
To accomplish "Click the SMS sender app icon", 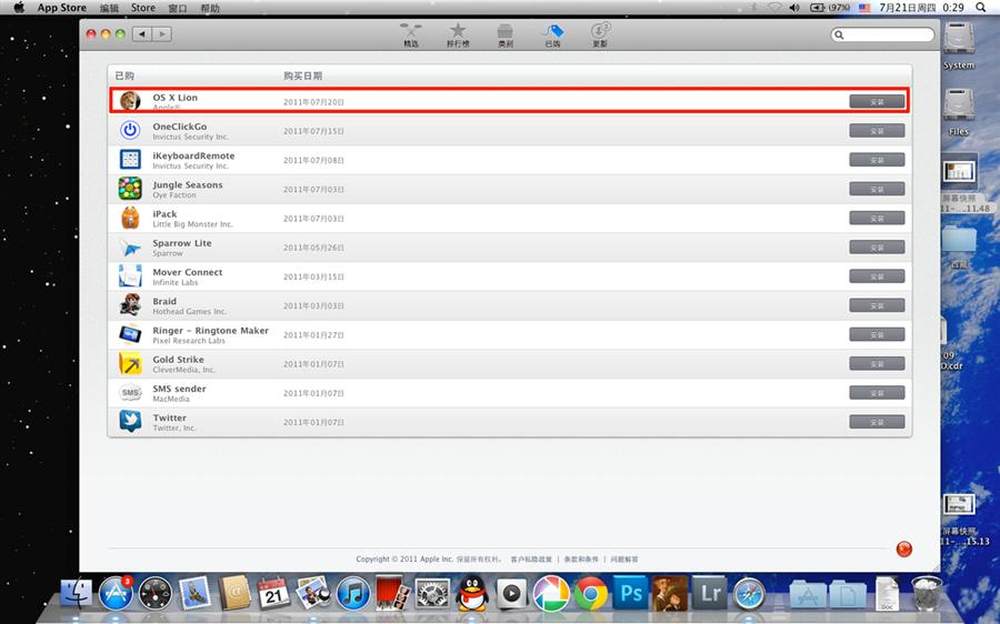I will click(x=130, y=392).
